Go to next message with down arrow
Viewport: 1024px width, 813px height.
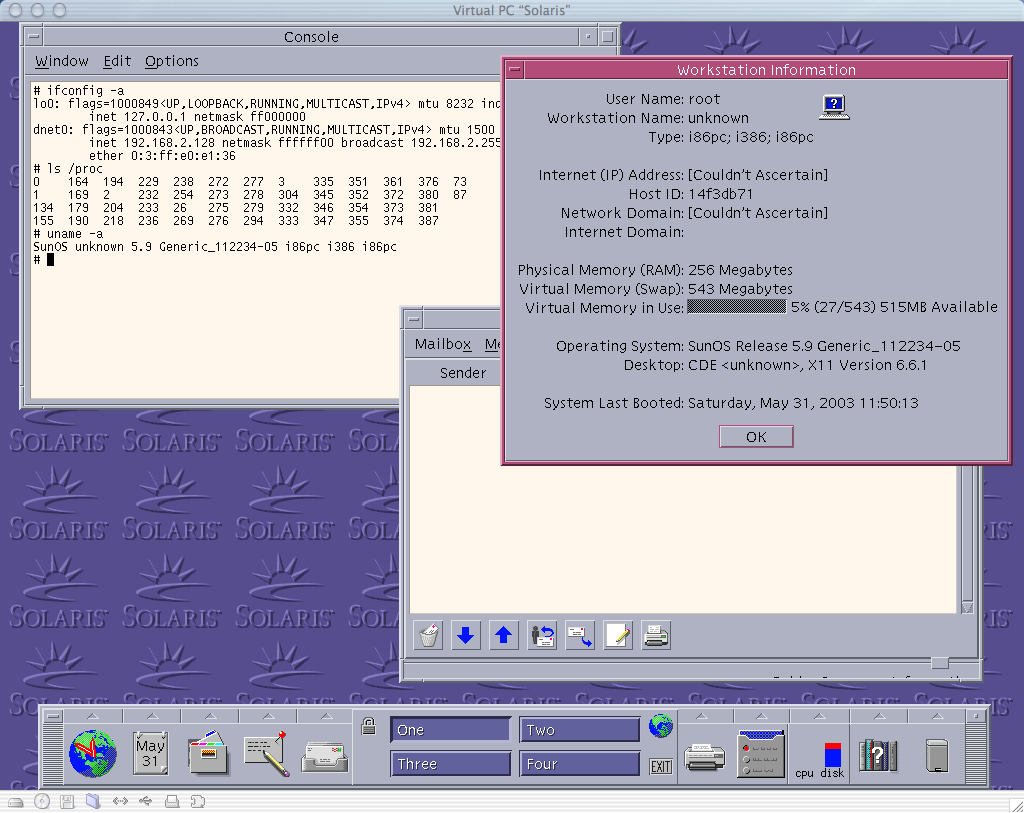point(466,635)
